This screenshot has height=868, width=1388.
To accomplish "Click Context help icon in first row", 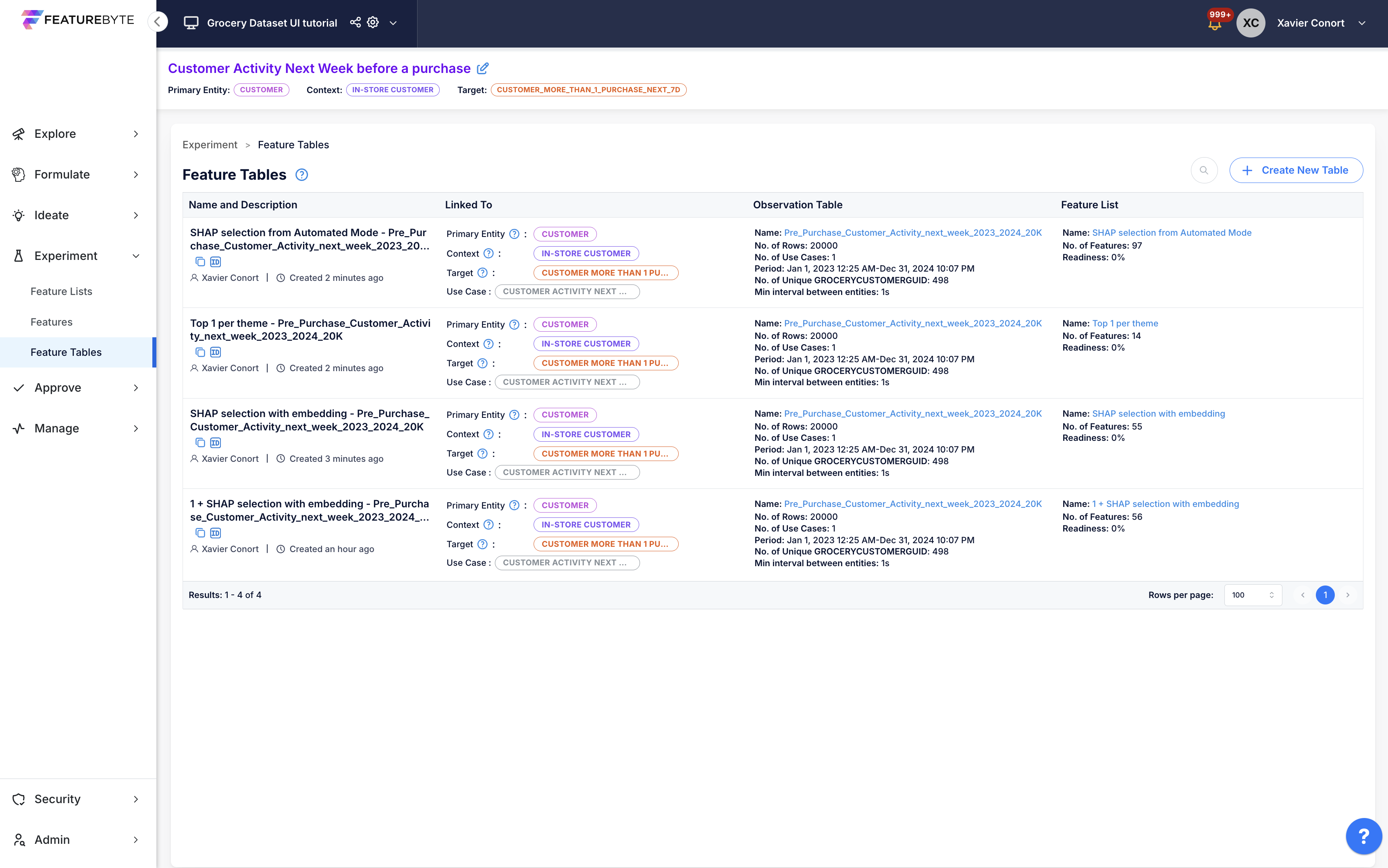I will (488, 253).
